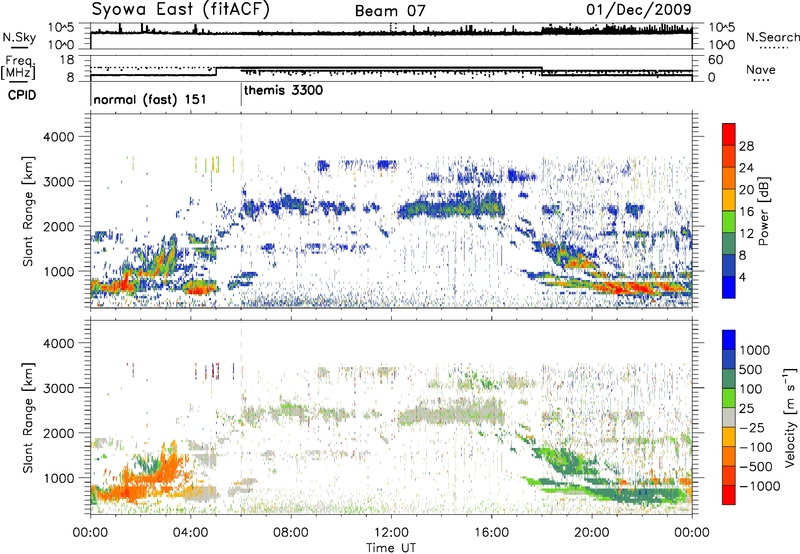This screenshot has width=800, height=554.
Task: Click the red top segment of power colorbar
Action: pos(729,135)
